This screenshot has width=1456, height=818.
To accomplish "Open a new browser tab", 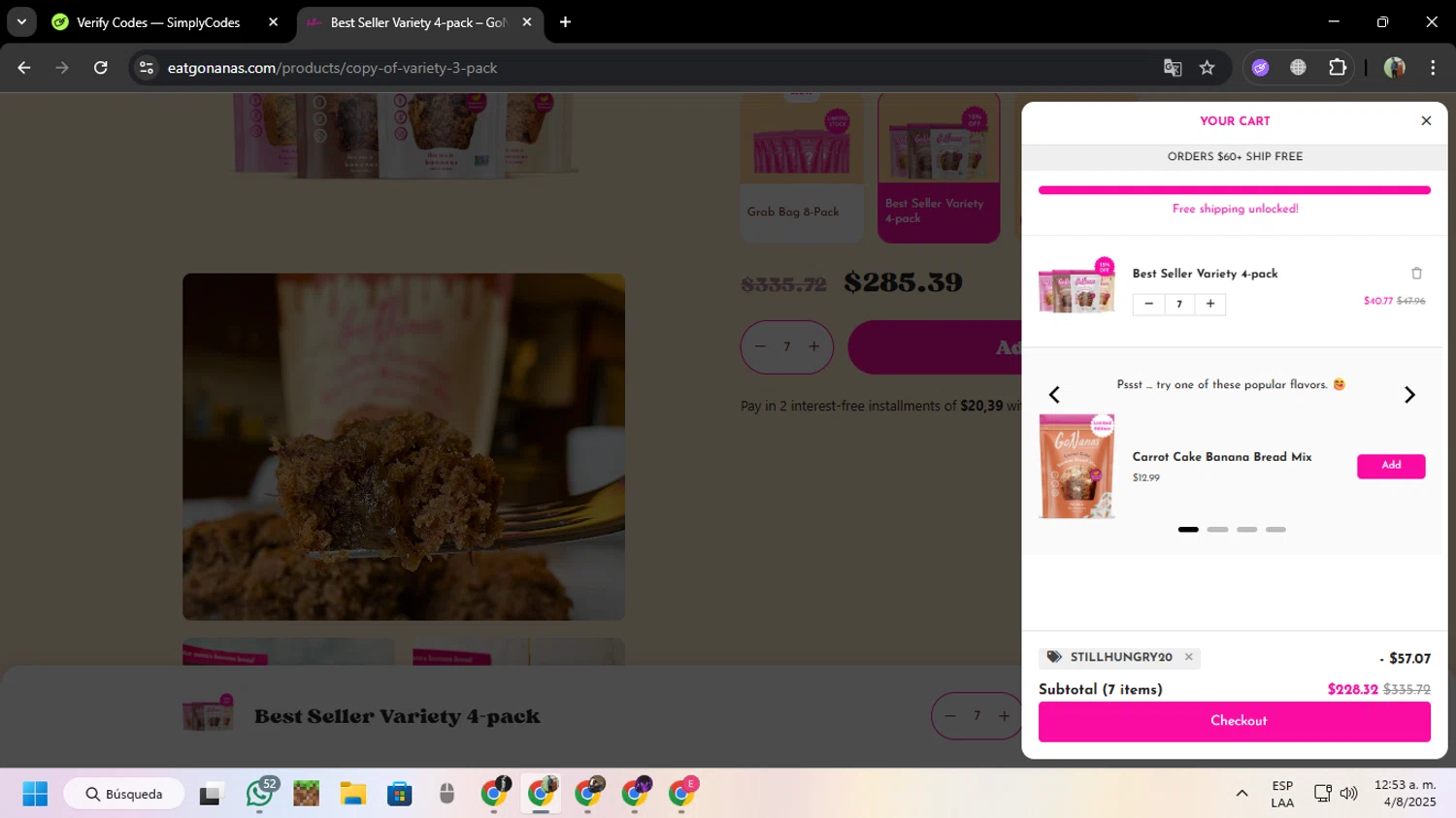I will pos(565,22).
